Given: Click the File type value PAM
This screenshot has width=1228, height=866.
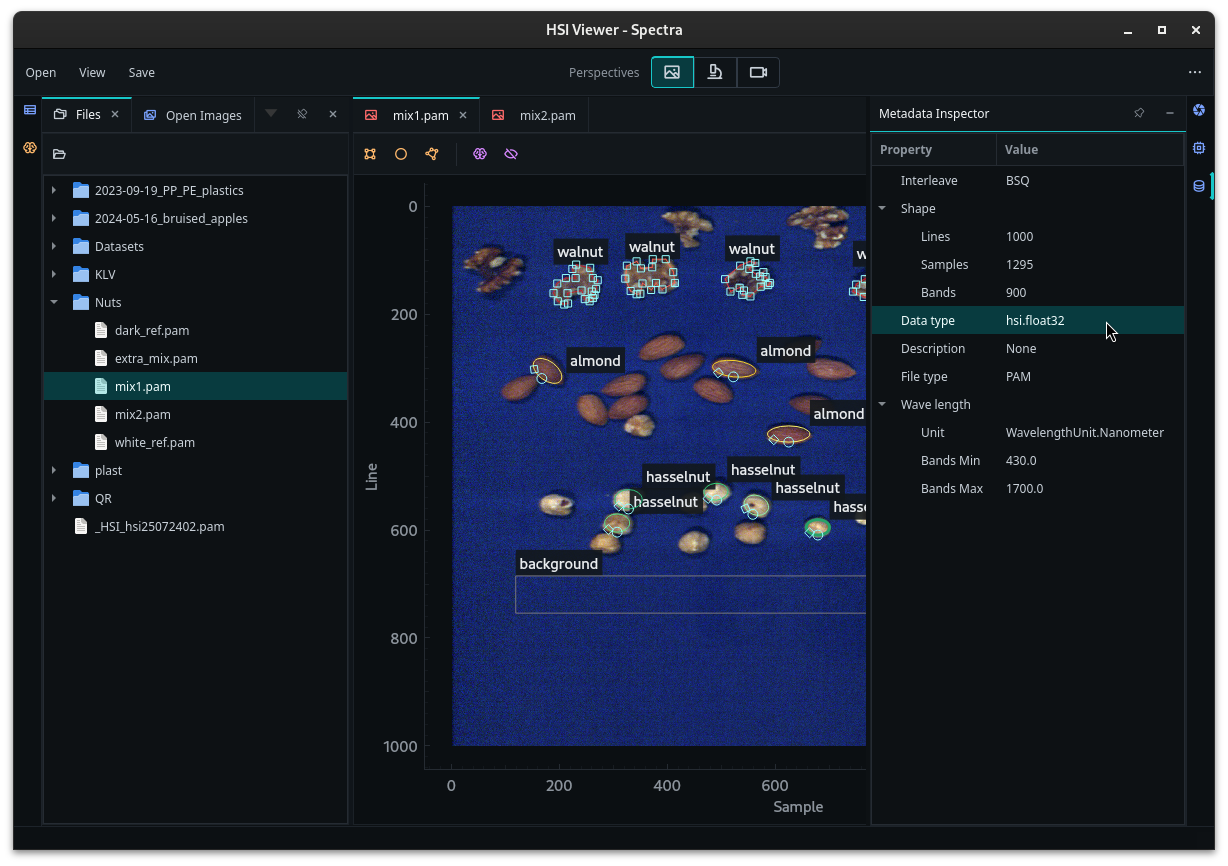Looking at the screenshot, I should click(1018, 376).
